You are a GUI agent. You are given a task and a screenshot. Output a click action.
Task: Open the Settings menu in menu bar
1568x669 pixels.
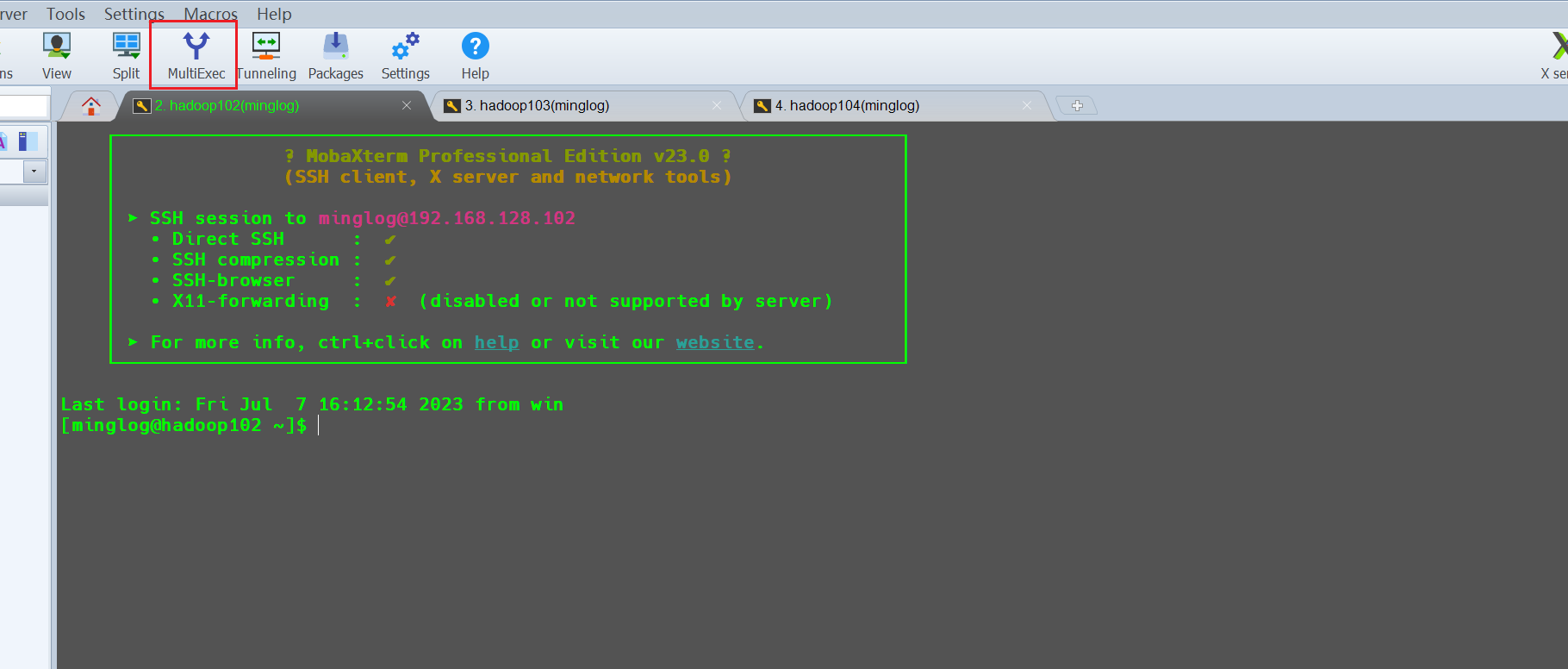(x=134, y=14)
